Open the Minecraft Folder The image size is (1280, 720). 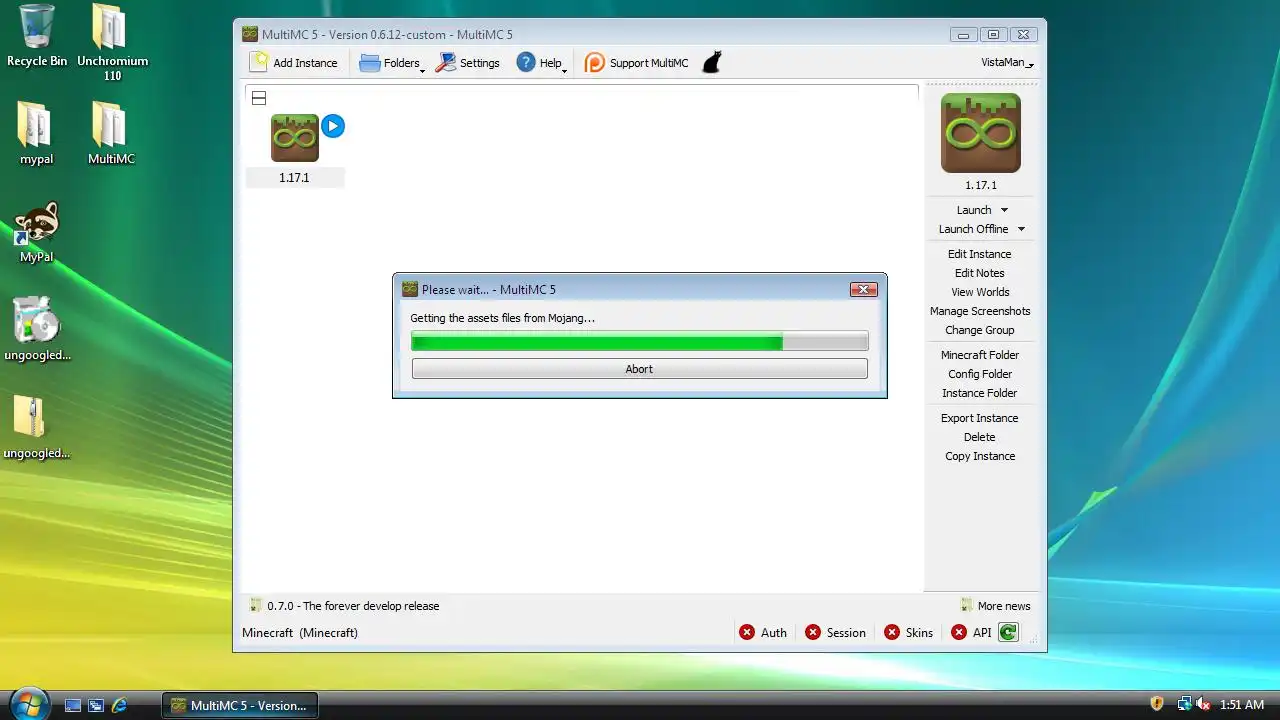coord(980,355)
